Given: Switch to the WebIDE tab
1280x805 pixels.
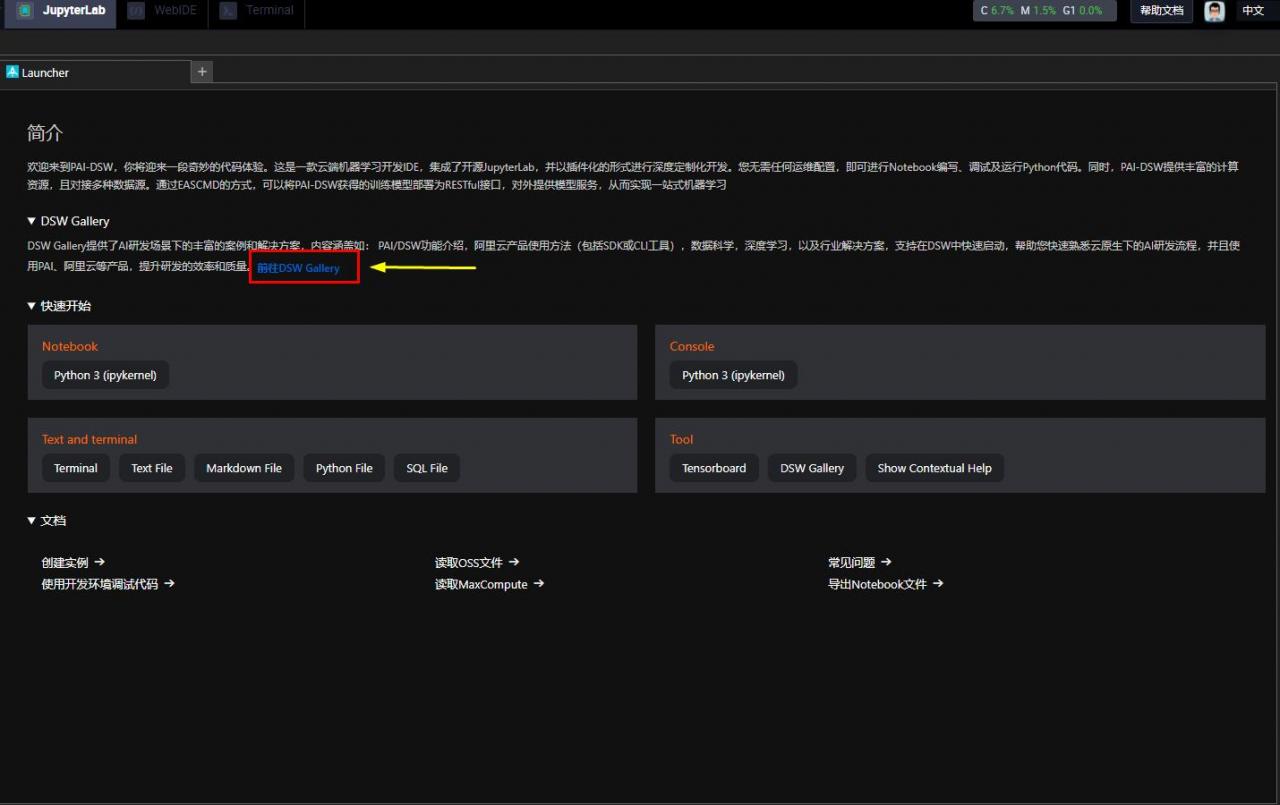Looking at the screenshot, I should coord(163,11).
